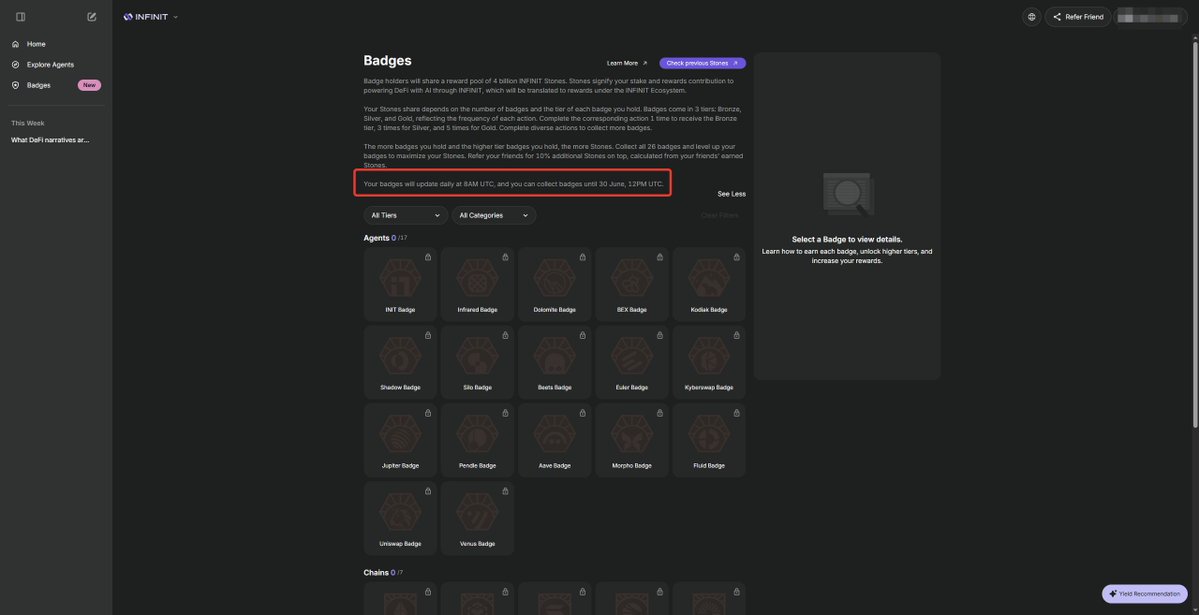Viewport: 1199px width, 615px height.
Task: Click the Refer Friend button
Action: (1078, 17)
